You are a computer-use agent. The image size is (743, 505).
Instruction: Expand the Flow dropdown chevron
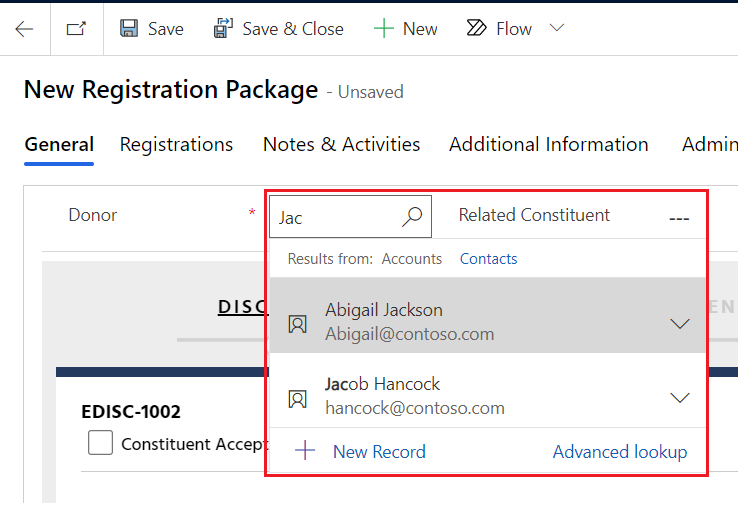557,29
